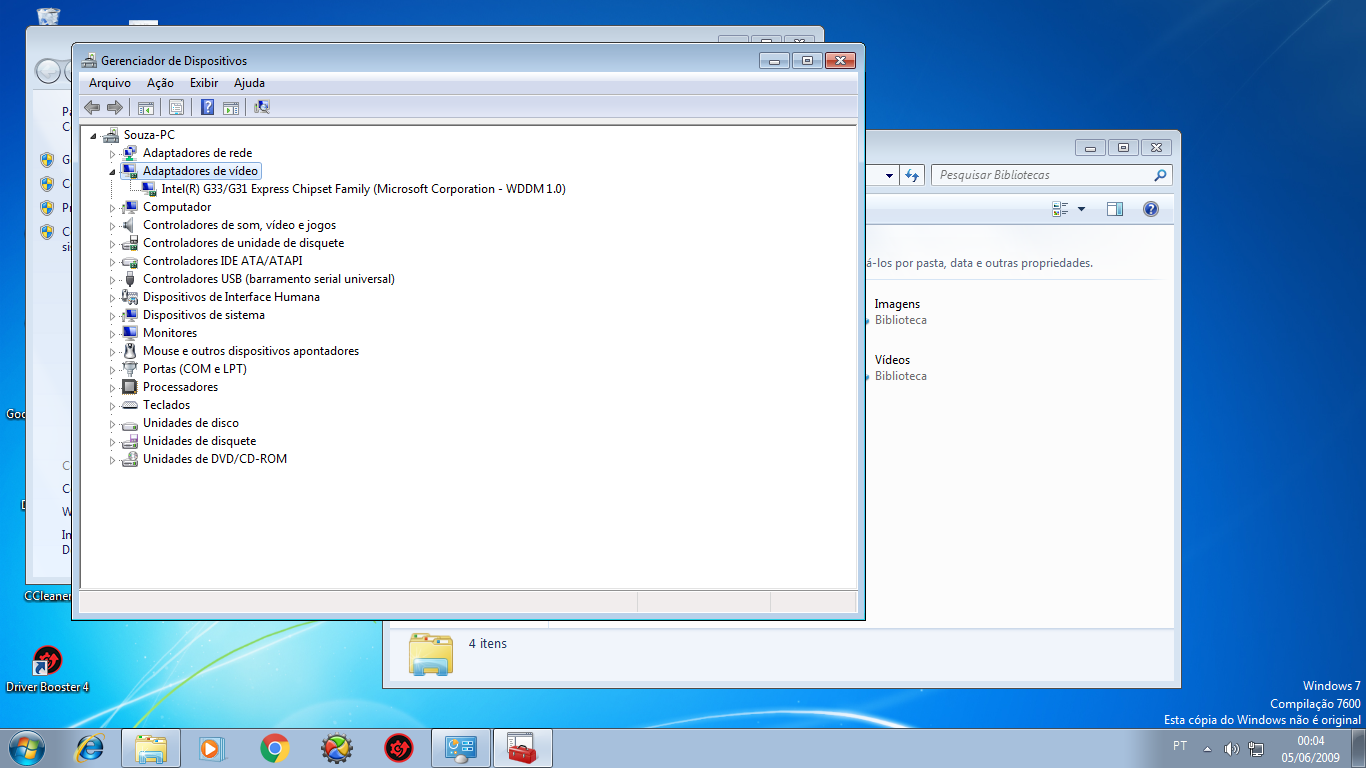Open Properties via the toolbar sheet icon
The width and height of the screenshot is (1366, 768).
pyautogui.click(x=176, y=107)
